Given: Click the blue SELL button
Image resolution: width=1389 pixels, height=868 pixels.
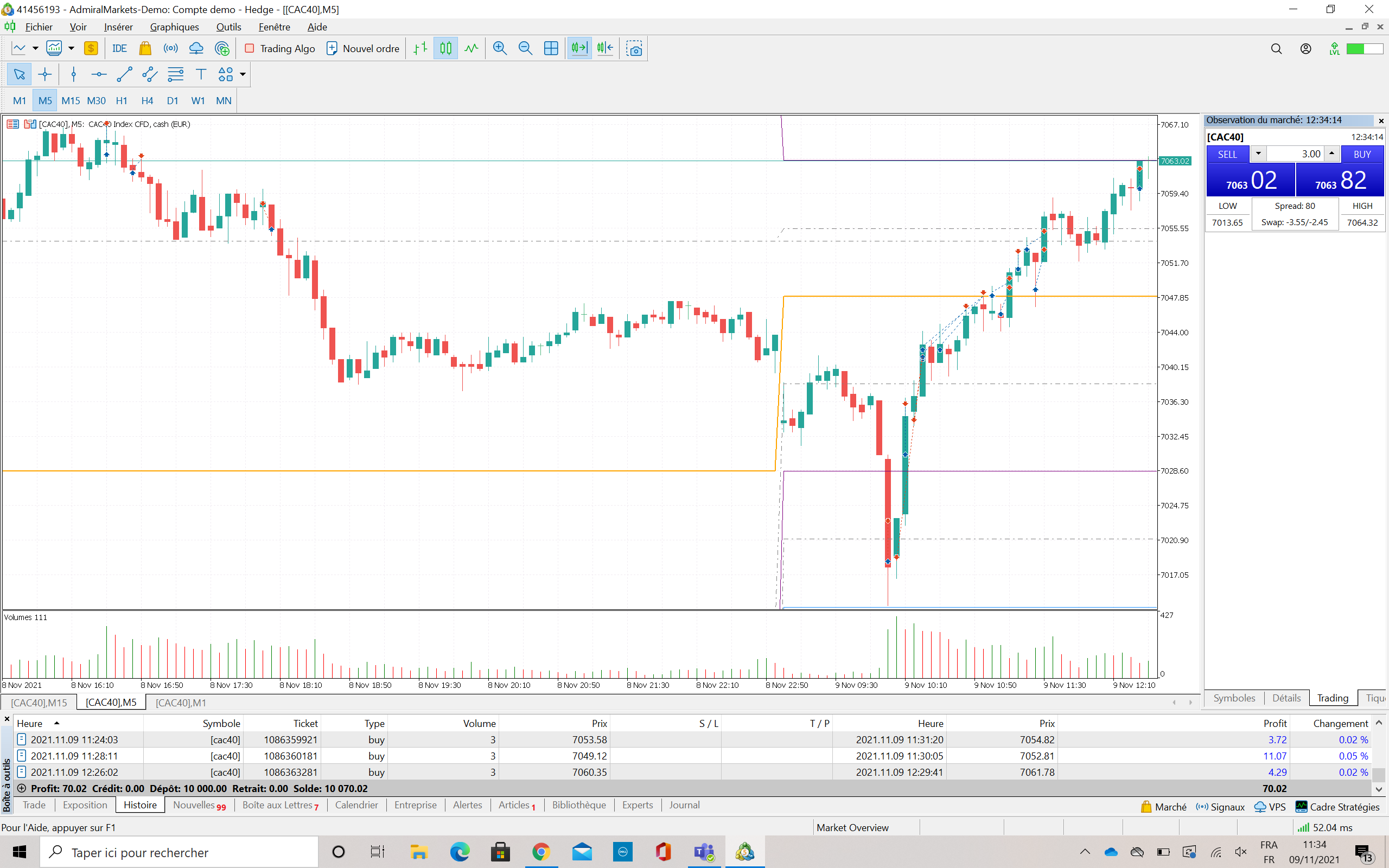Looking at the screenshot, I should 1227,155.
